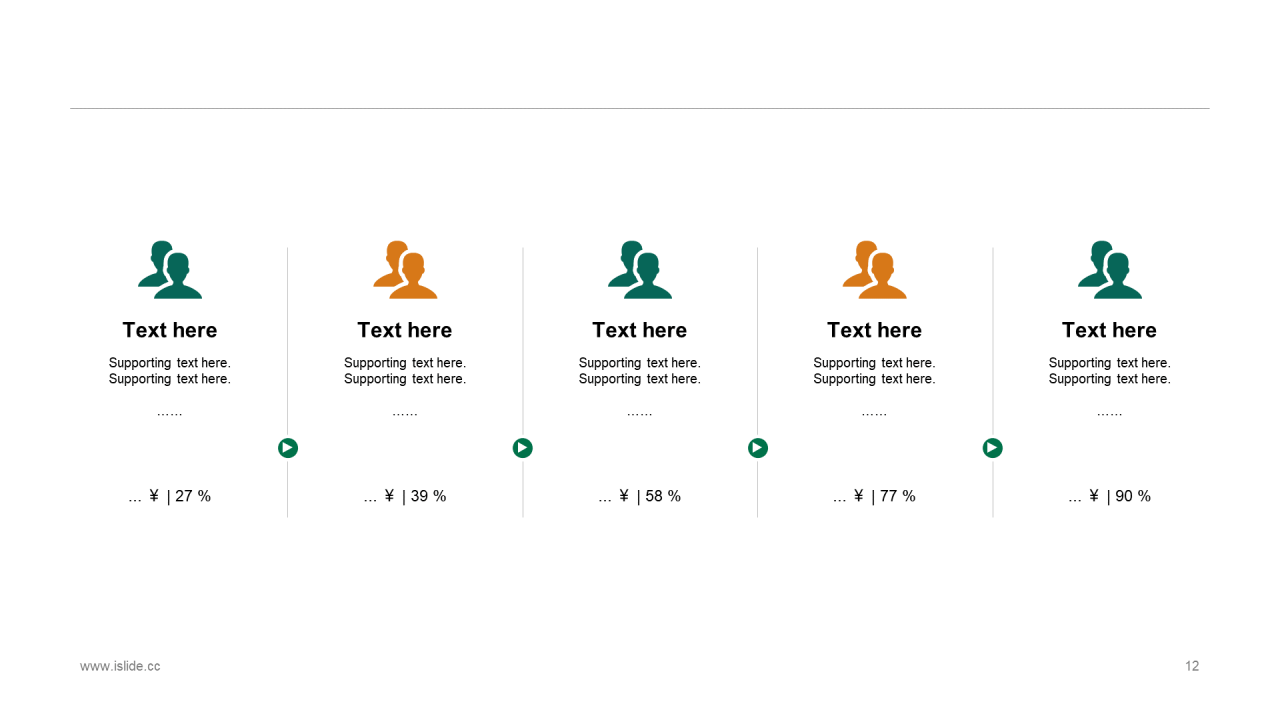This screenshot has width=1280, height=720.
Task: Click the orange people icon above 39 %
Action: (405, 270)
